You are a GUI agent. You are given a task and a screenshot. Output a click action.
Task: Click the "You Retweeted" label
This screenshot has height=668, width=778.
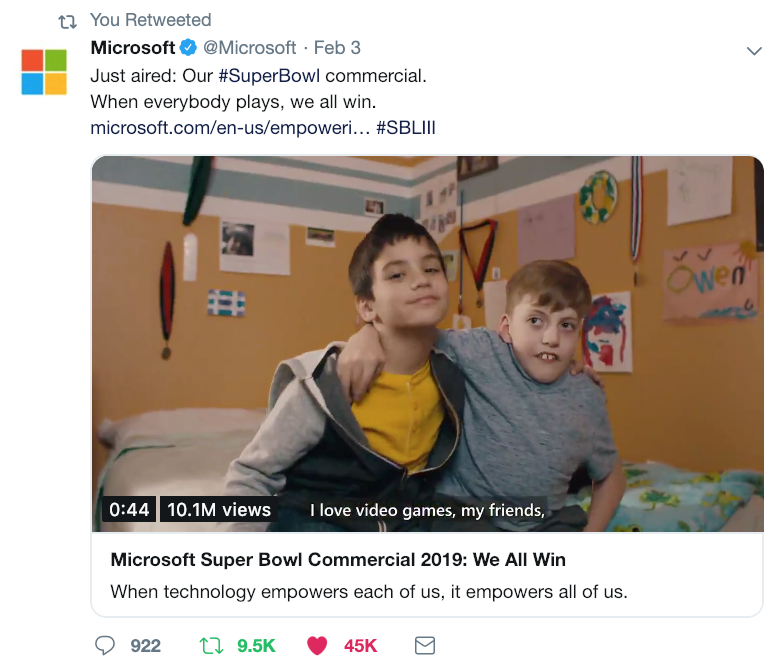[x=151, y=20]
